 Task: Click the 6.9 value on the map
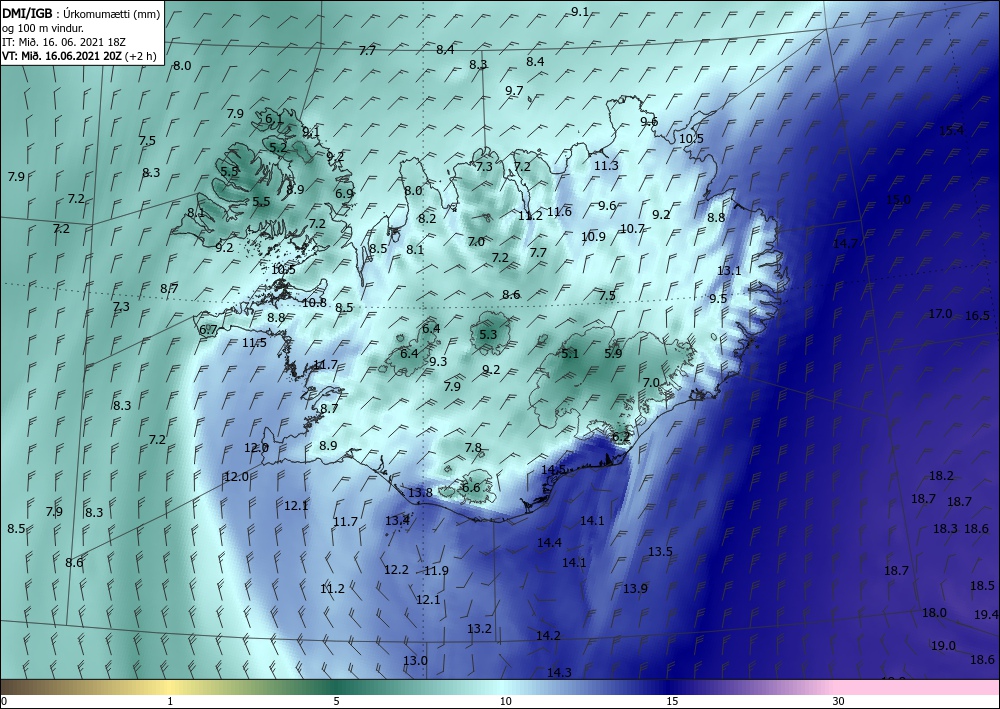(344, 193)
